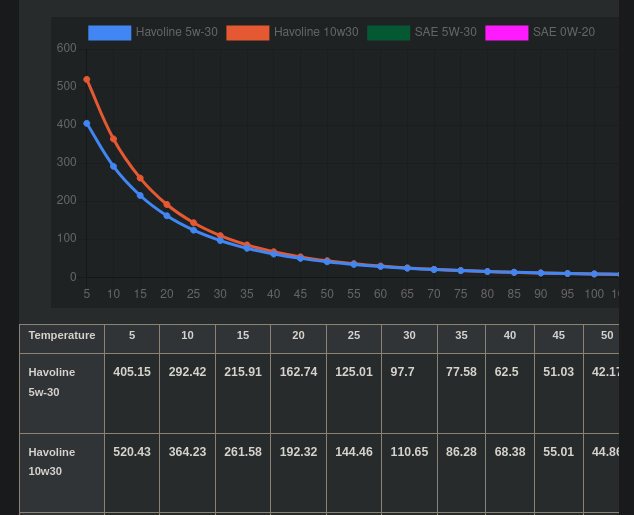
Task: Toggle the SAE 5W-30 green legend swatch
Action: click(389, 33)
